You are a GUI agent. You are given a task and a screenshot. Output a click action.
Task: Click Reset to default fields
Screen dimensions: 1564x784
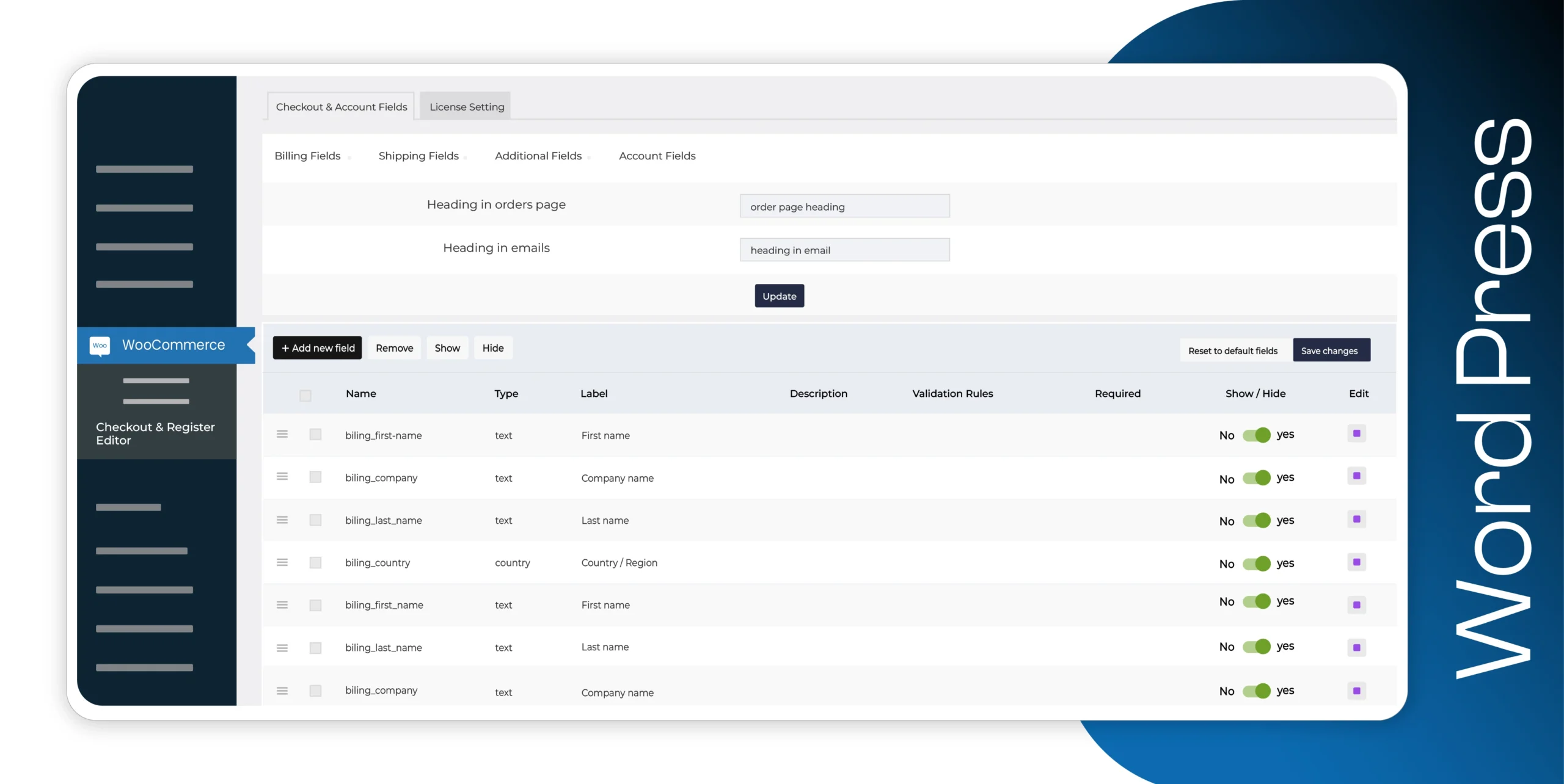(1233, 350)
